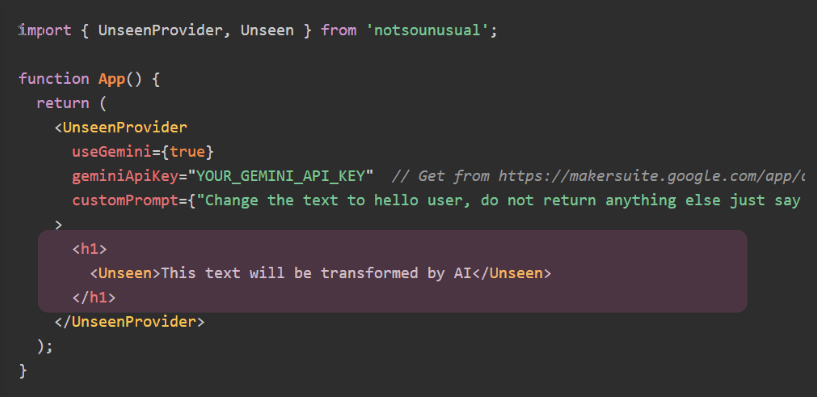
Task: Click the geminiApiKey attribute name
Action: coord(125,177)
